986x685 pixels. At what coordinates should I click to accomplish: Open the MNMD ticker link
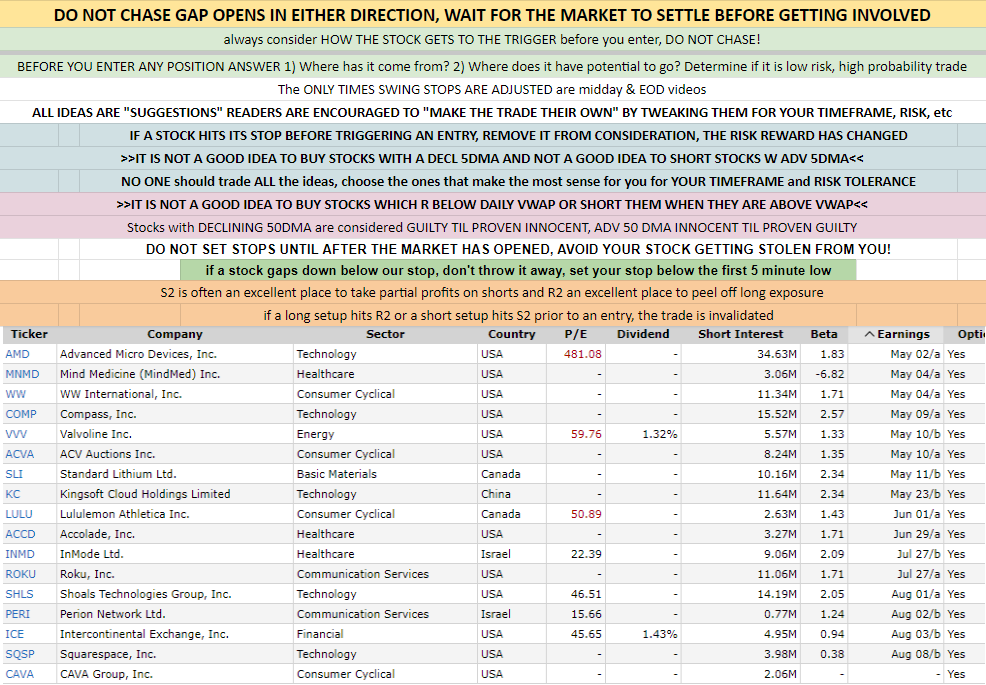(22, 374)
